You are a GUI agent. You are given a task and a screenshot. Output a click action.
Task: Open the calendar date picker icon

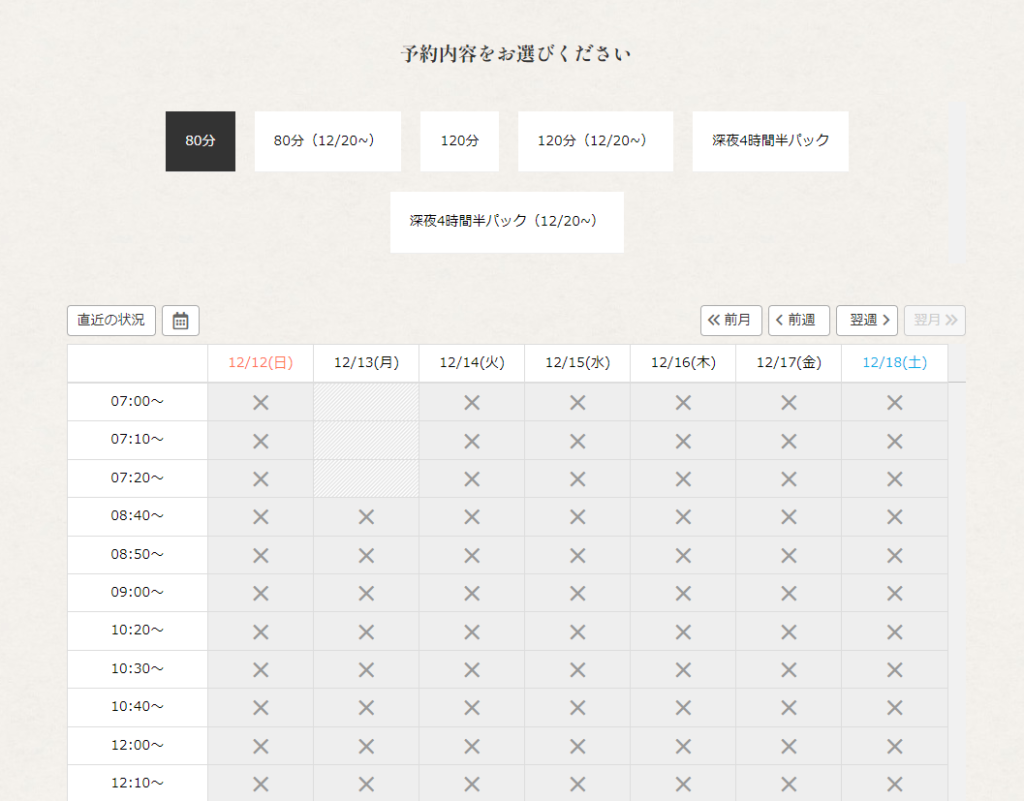pos(180,321)
